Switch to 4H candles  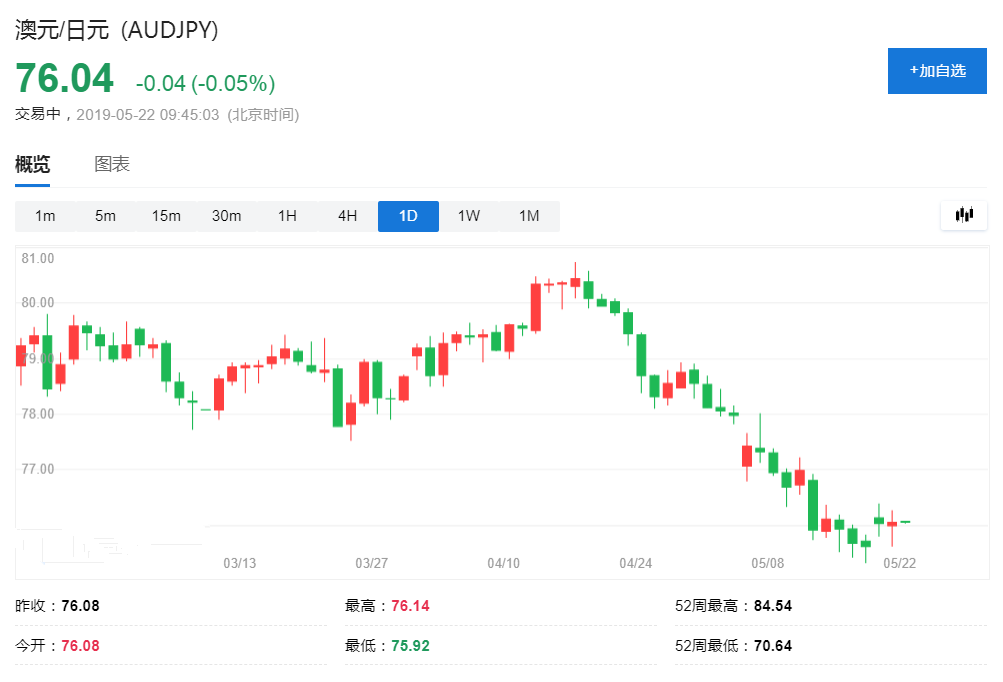coord(347,216)
